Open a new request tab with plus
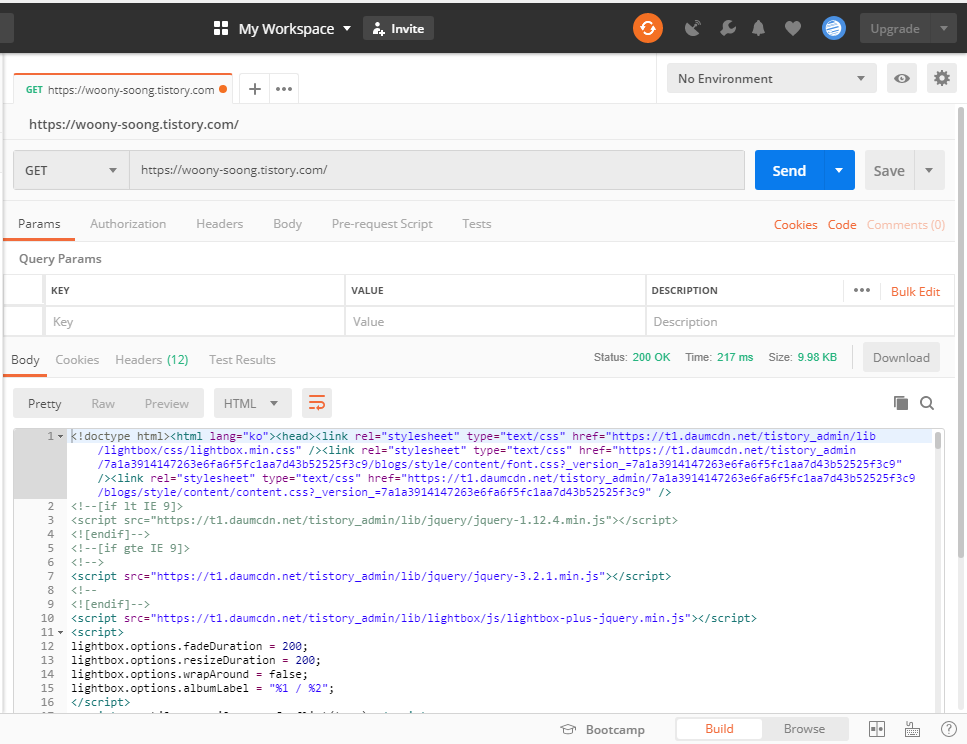 [x=255, y=89]
